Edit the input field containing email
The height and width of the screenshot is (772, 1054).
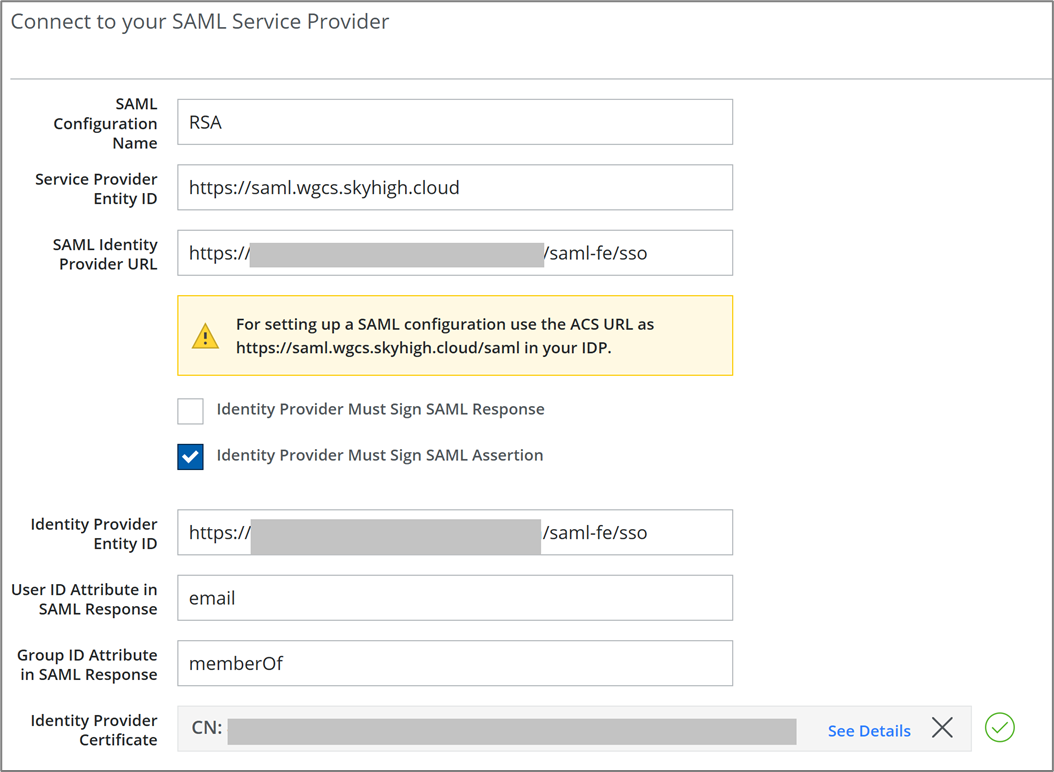454,598
